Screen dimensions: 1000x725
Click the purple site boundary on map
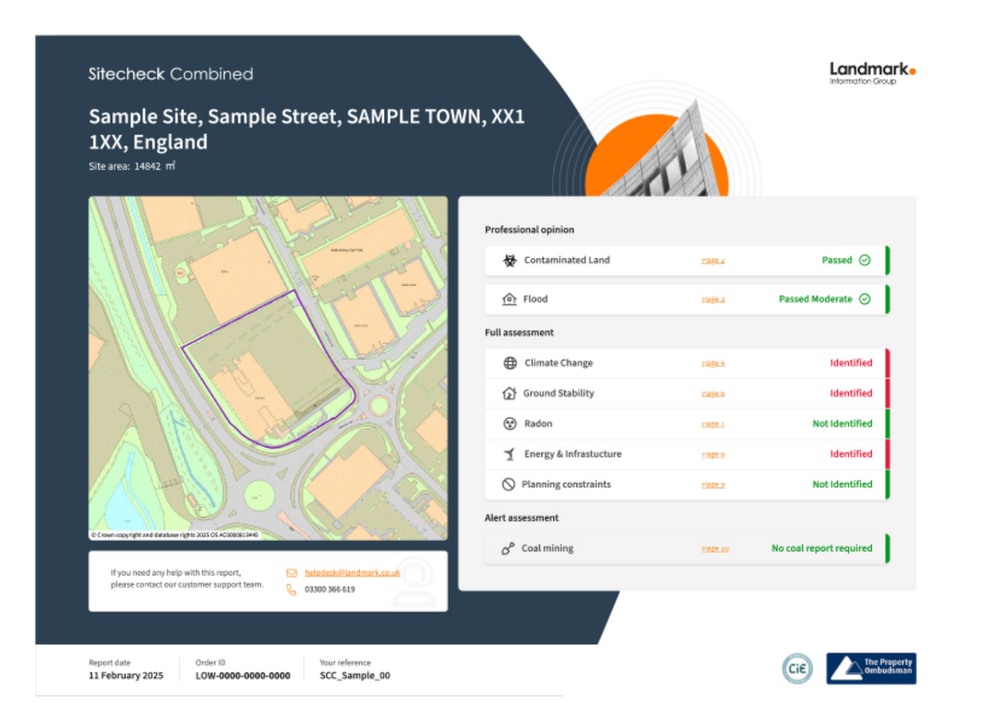(x=268, y=369)
